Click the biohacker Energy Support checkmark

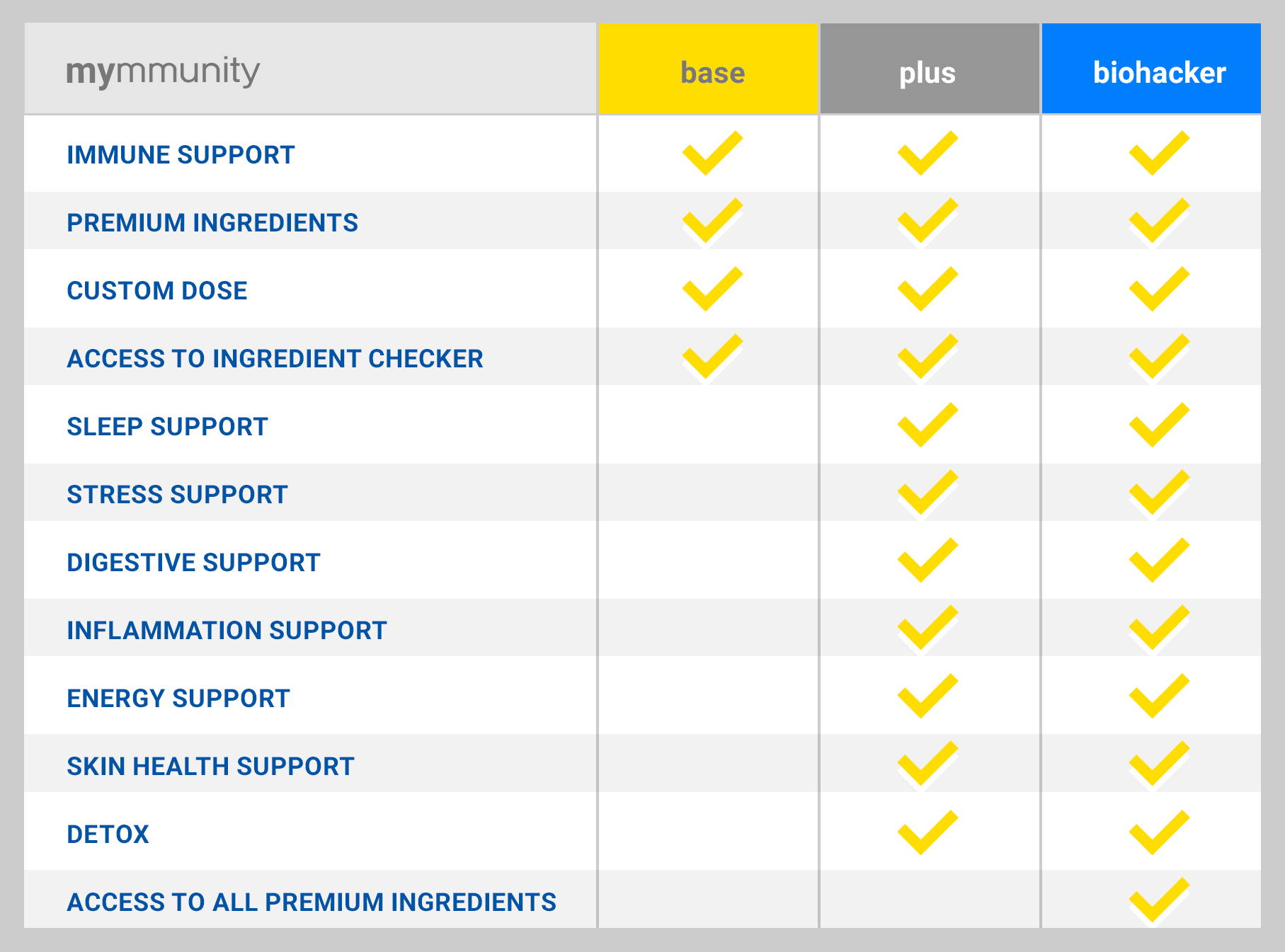pyautogui.click(x=1159, y=696)
